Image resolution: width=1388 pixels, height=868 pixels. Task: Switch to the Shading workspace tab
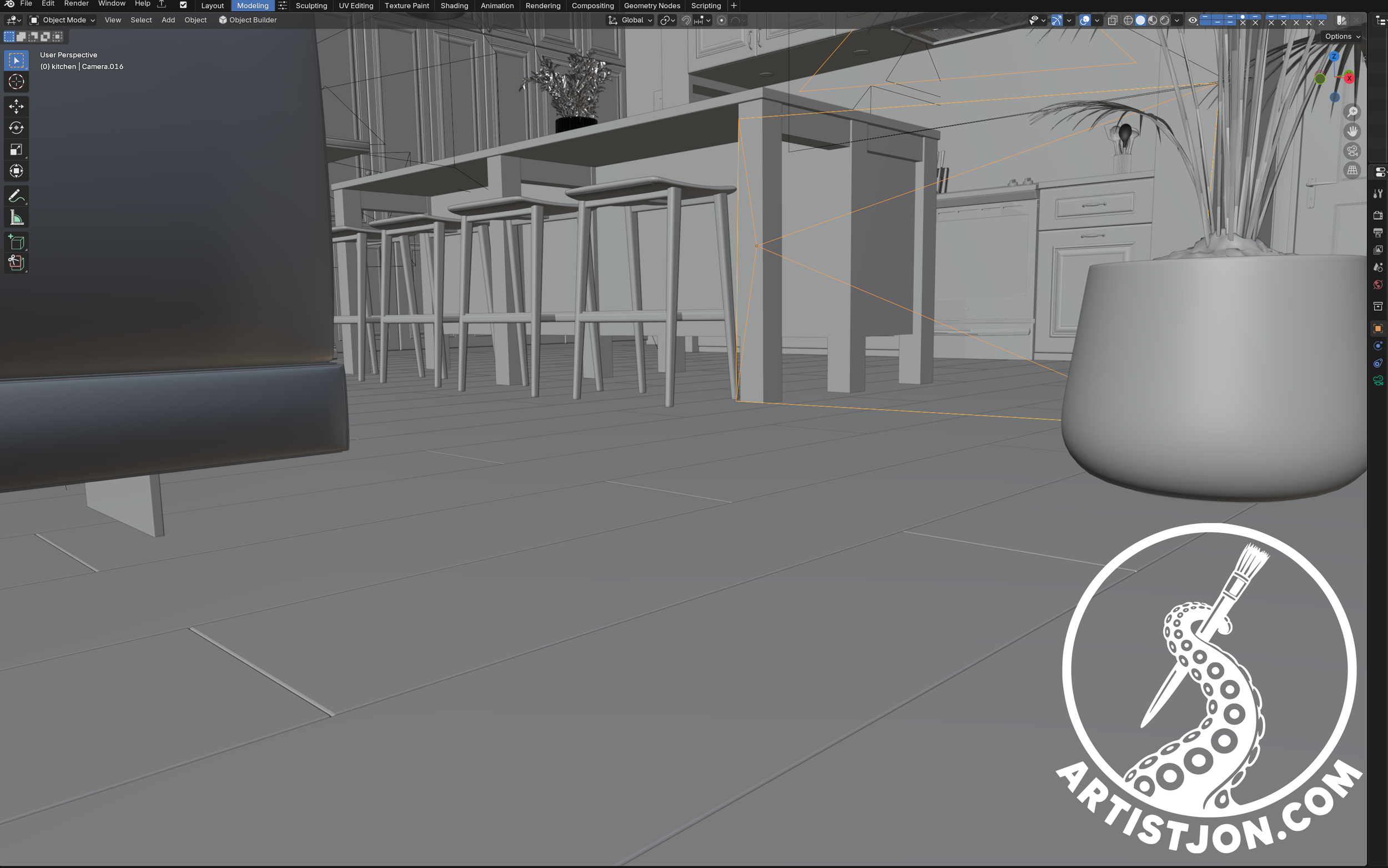[454, 6]
